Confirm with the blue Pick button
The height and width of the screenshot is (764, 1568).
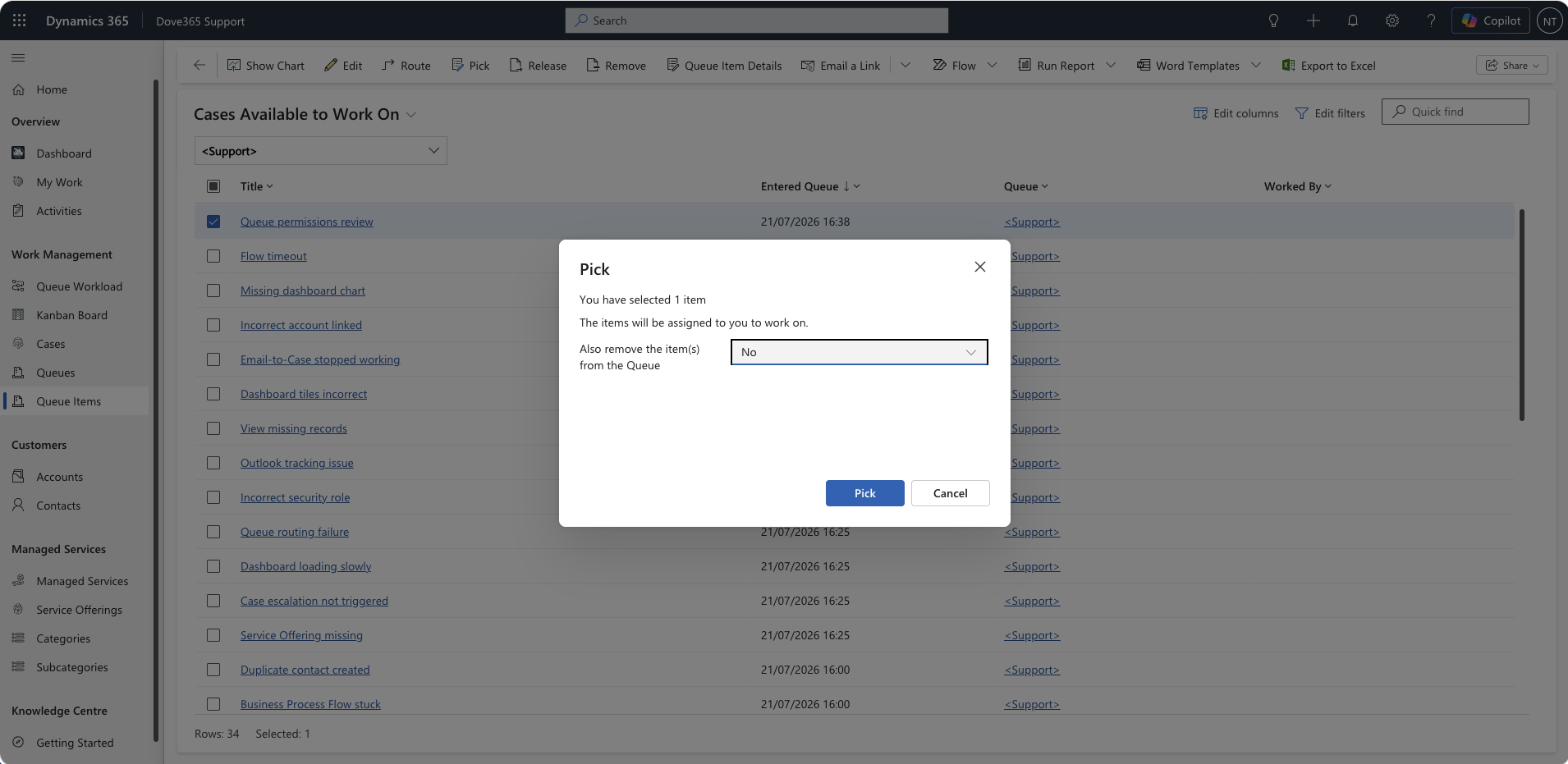[864, 493]
